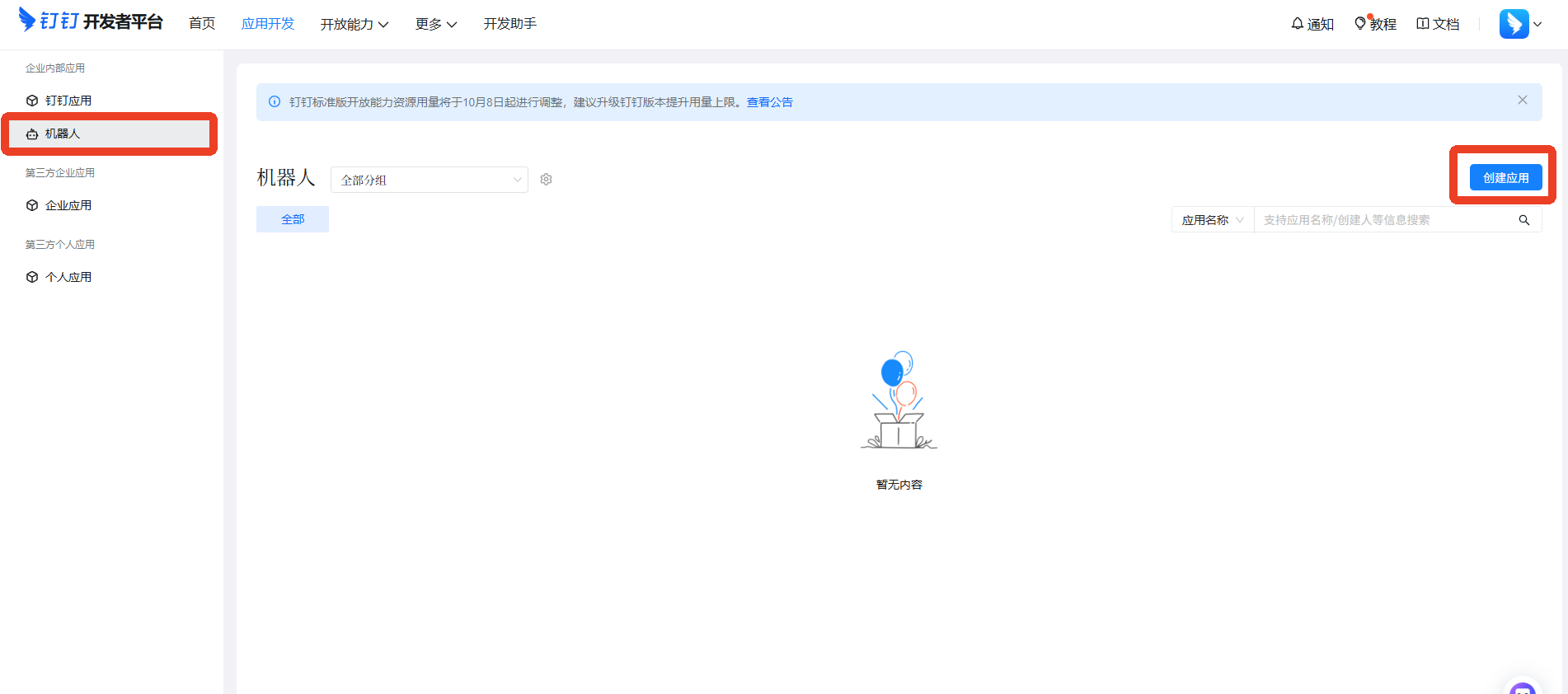Open the docs book icon
The width and height of the screenshot is (1568, 694).
(x=1423, y=24)
